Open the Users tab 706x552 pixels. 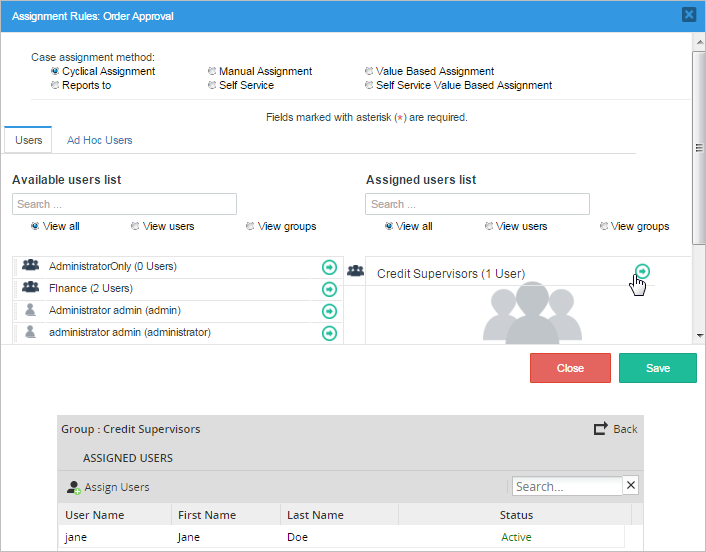[x=29, y=140]
